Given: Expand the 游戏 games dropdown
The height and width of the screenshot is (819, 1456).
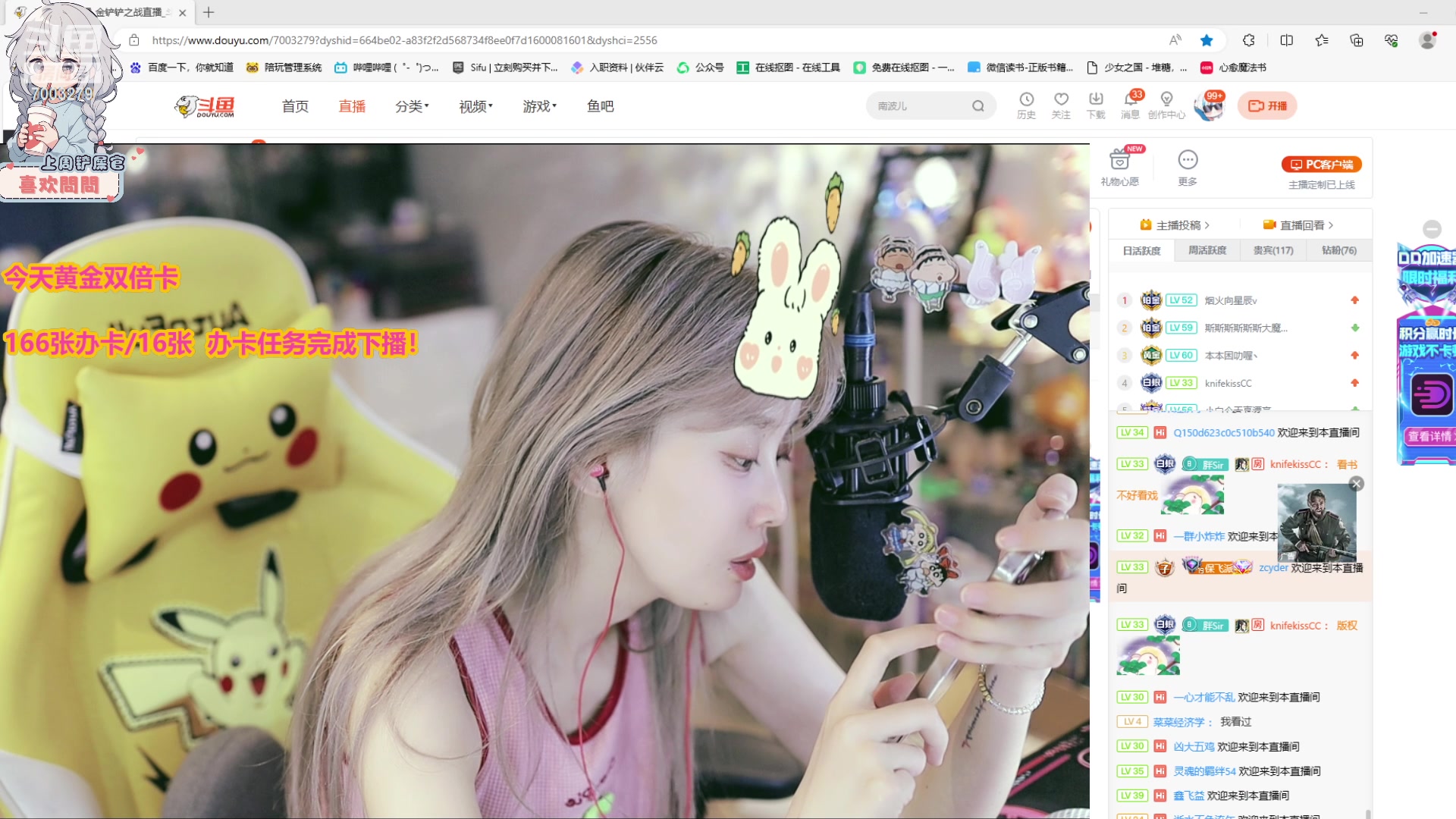Looking at the screenshot, I should point(539,106).
